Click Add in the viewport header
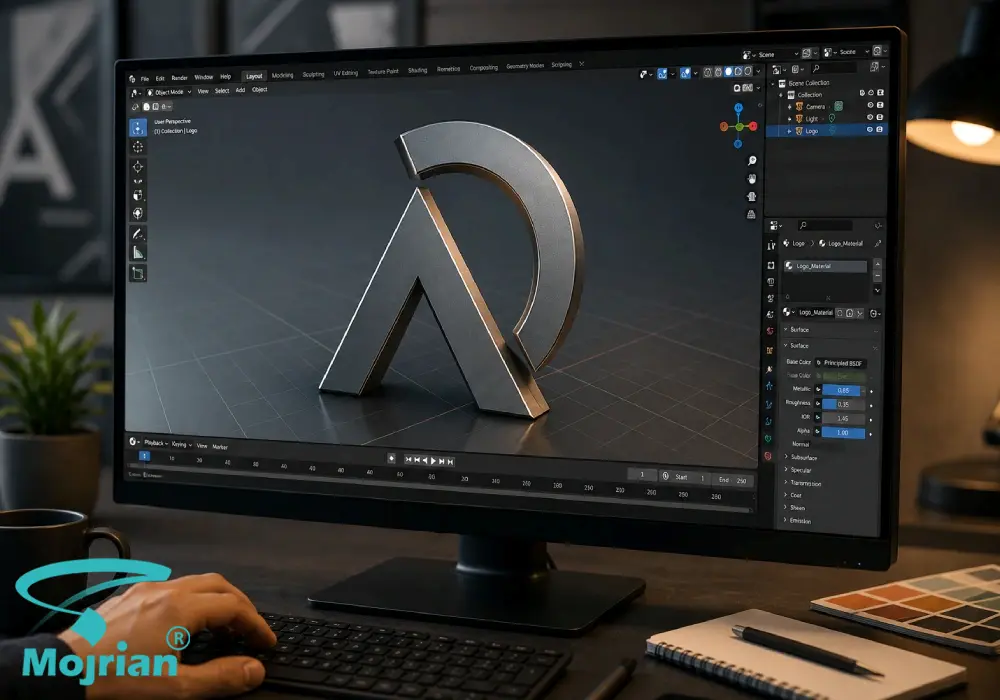 coord(240,90)
